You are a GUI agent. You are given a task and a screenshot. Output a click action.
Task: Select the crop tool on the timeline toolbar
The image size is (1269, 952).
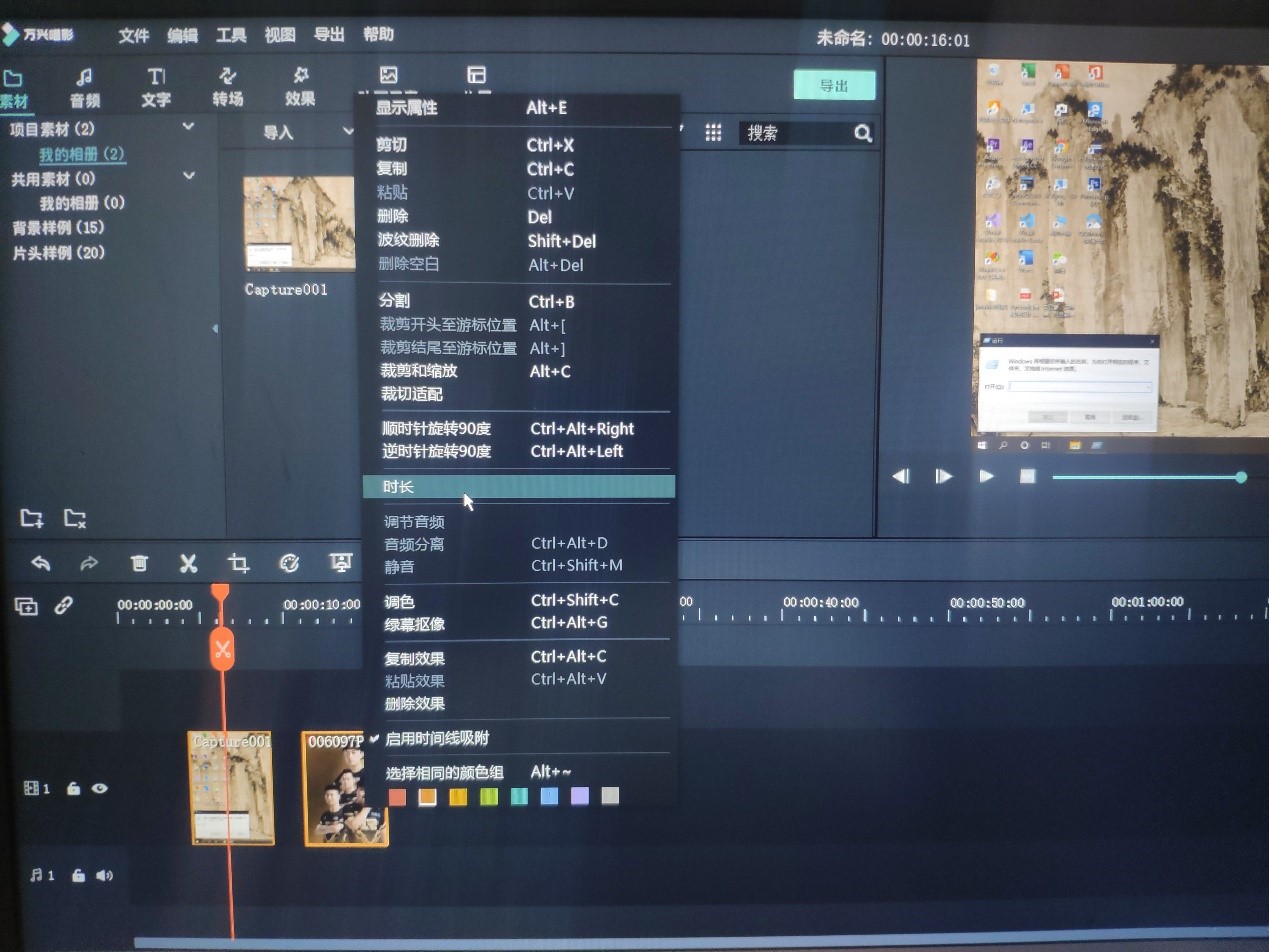(238, 563)
